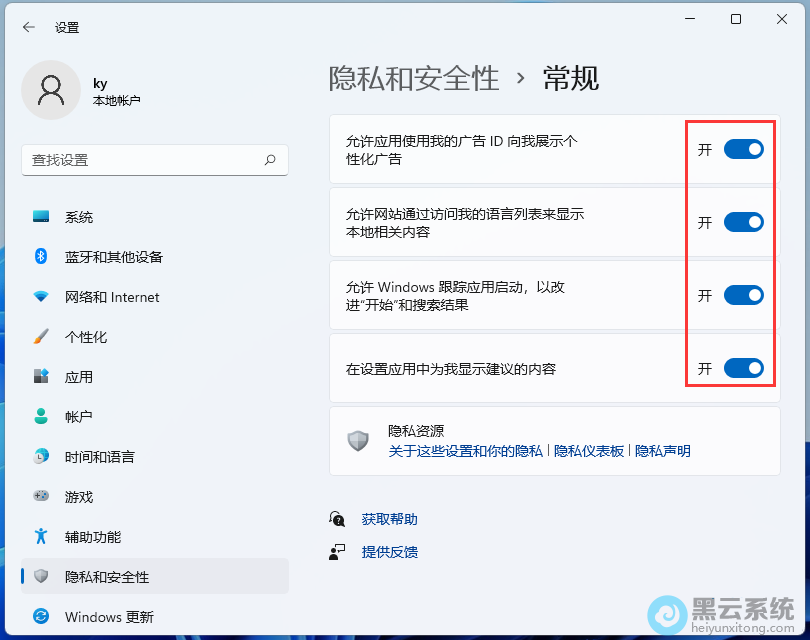
Task: Open the 系统 settings category
Action: tap(79, 217)
